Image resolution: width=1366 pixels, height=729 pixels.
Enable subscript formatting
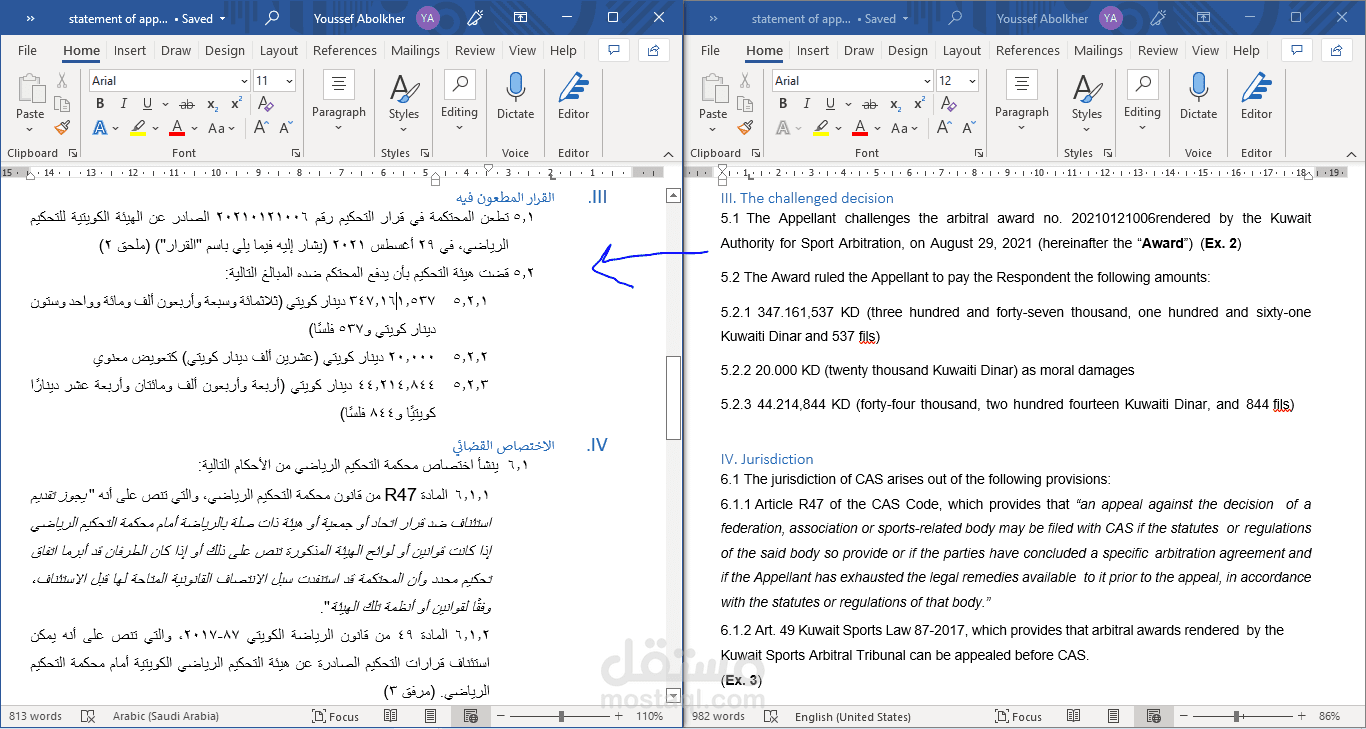click(x=212, y=103)
